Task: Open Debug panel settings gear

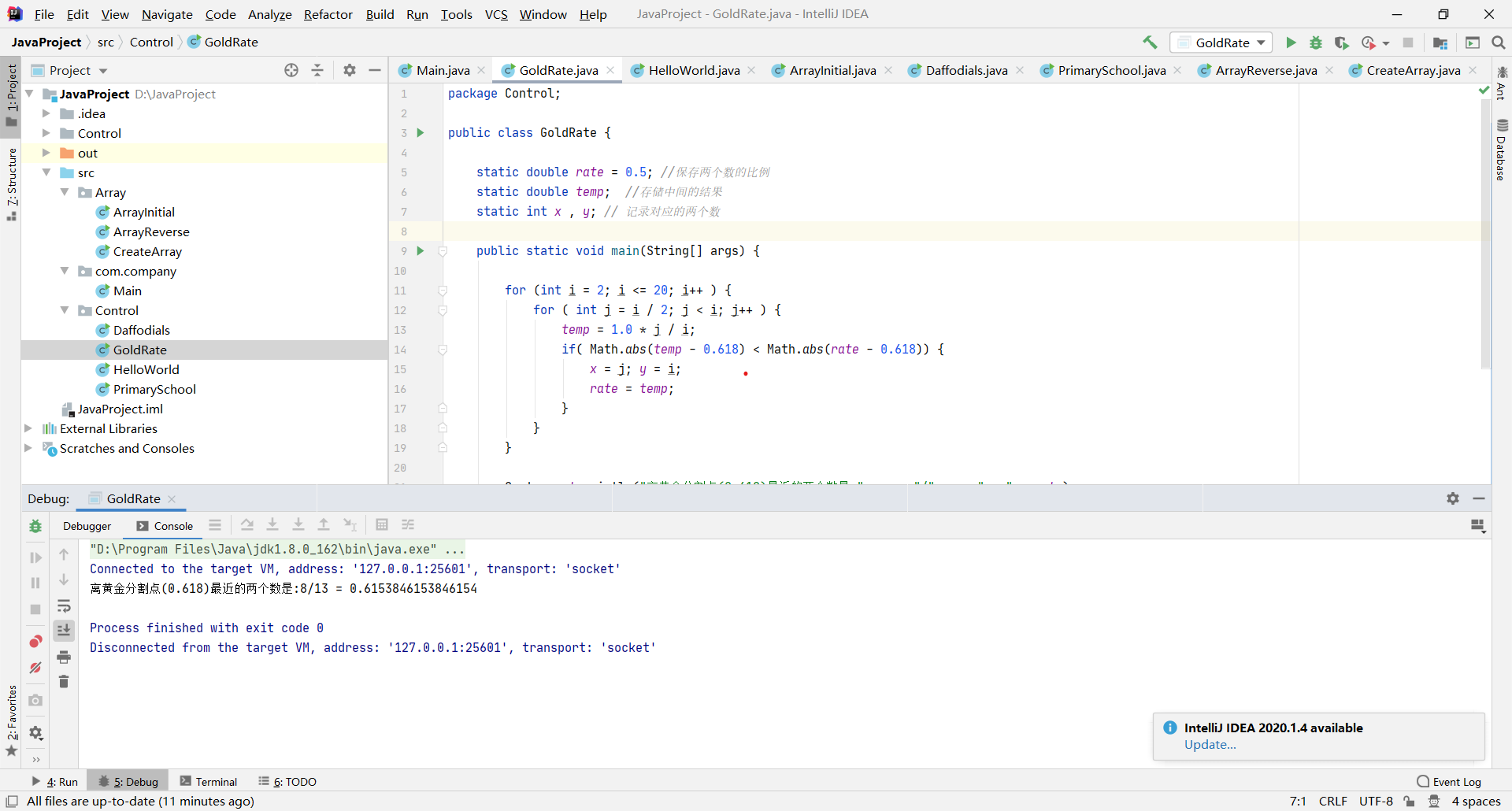Action: pos(1453,498)
